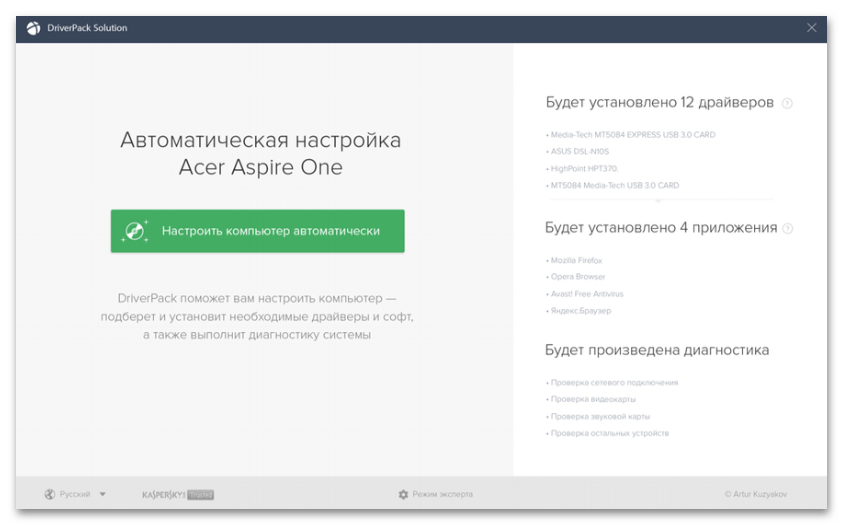843x525 pixels.
Task: Click the DriverPack Solution logo icon
Action: (33, 28)
